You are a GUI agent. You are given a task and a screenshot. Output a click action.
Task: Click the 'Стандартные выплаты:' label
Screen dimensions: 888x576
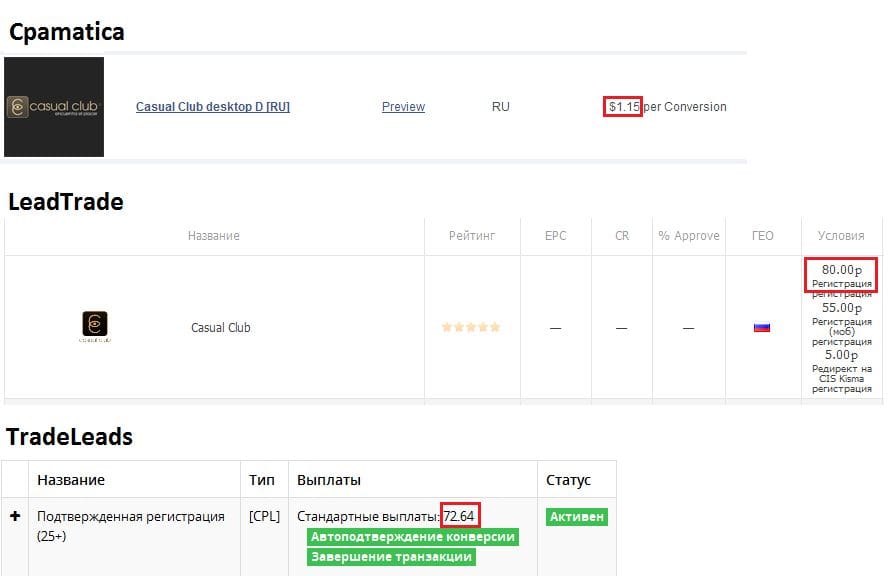(x=368, y=516)
